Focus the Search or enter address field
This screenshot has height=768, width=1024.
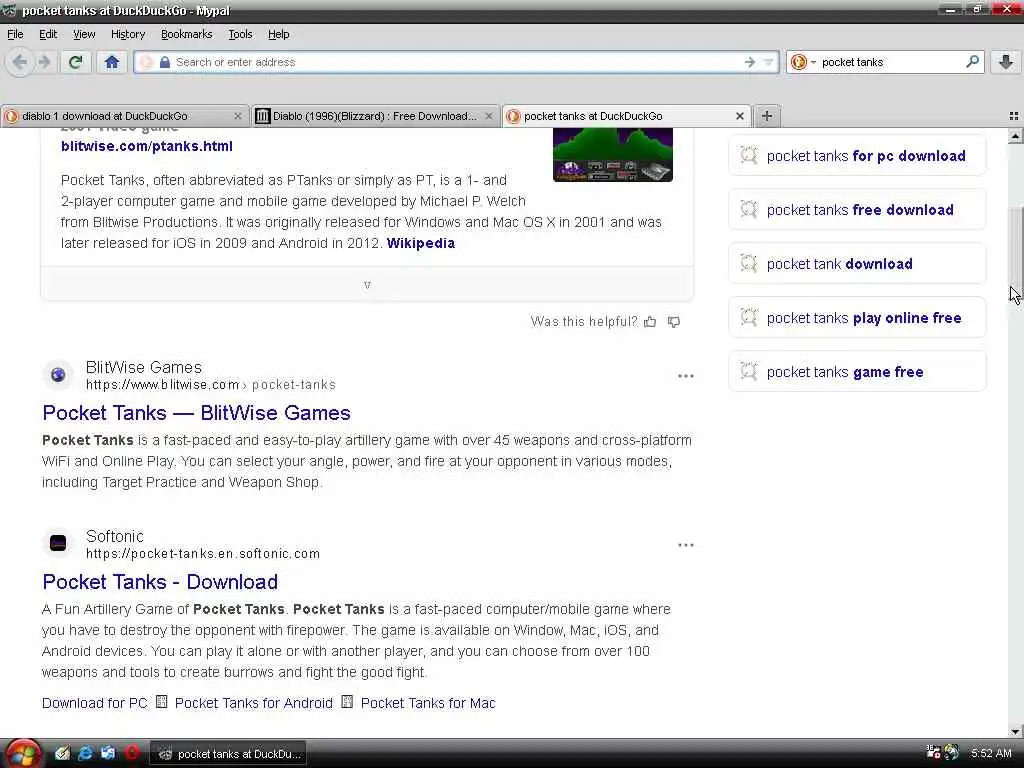click(x=456, y=62)
